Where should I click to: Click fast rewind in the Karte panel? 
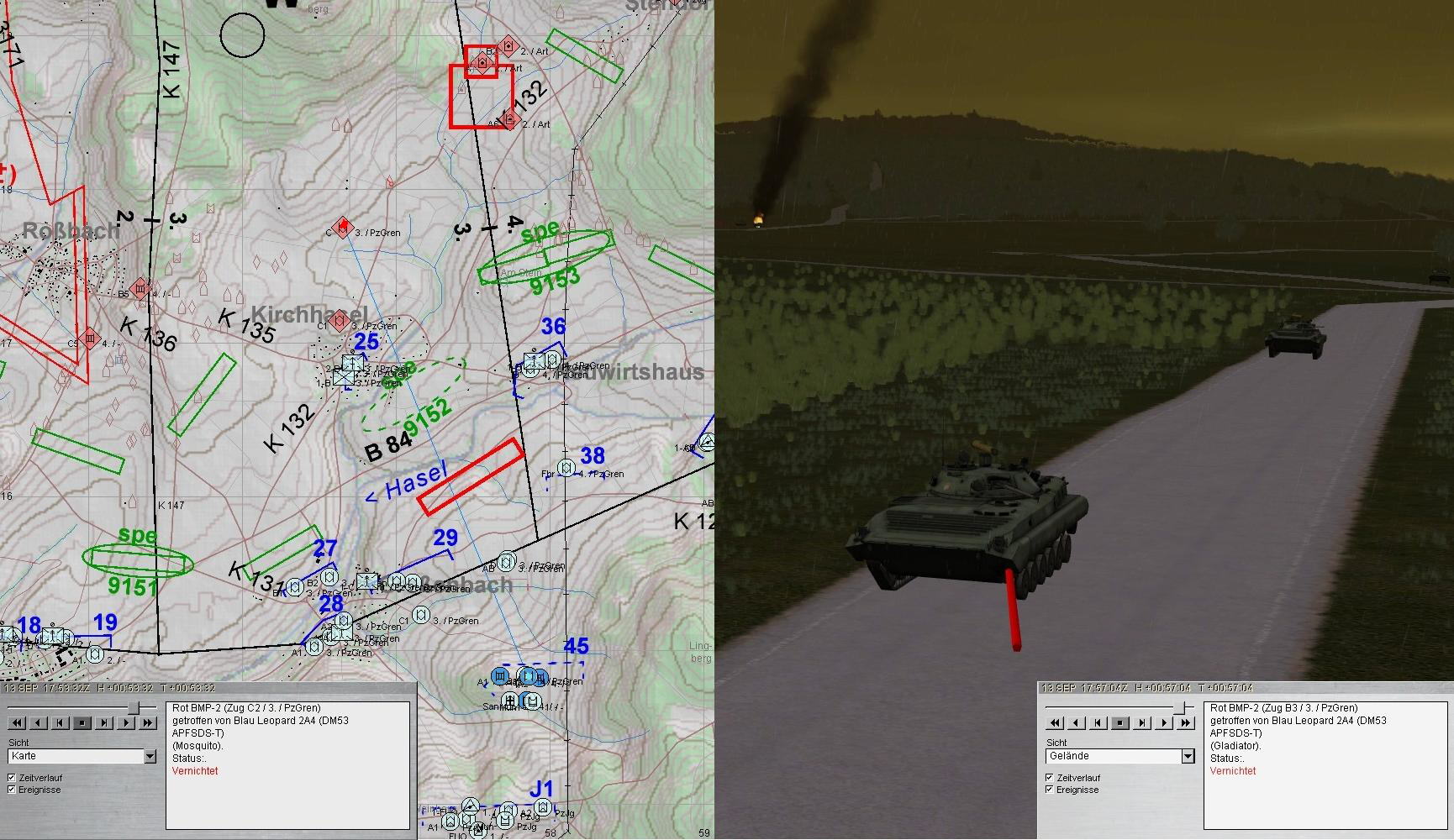click(x=17, y=722)
